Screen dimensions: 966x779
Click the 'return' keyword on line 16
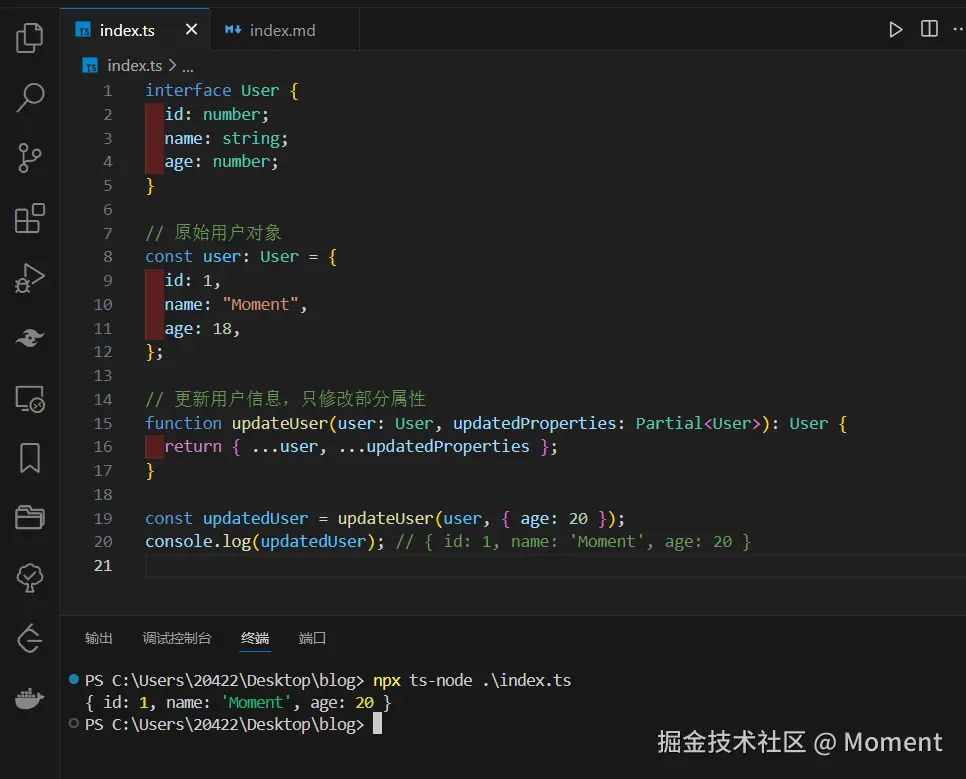coord(193,446)
